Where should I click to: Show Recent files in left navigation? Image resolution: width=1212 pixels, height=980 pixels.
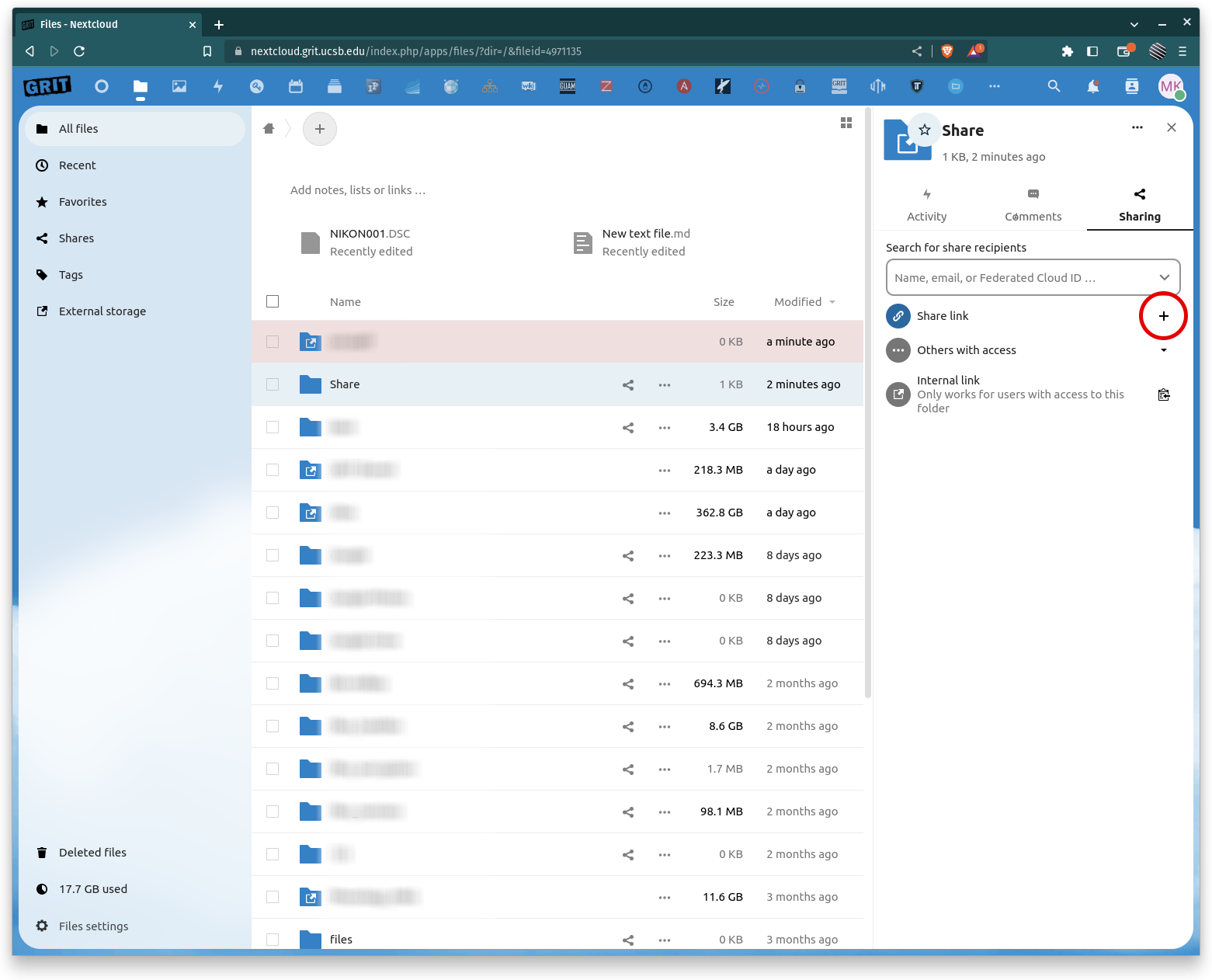[135, 165]
